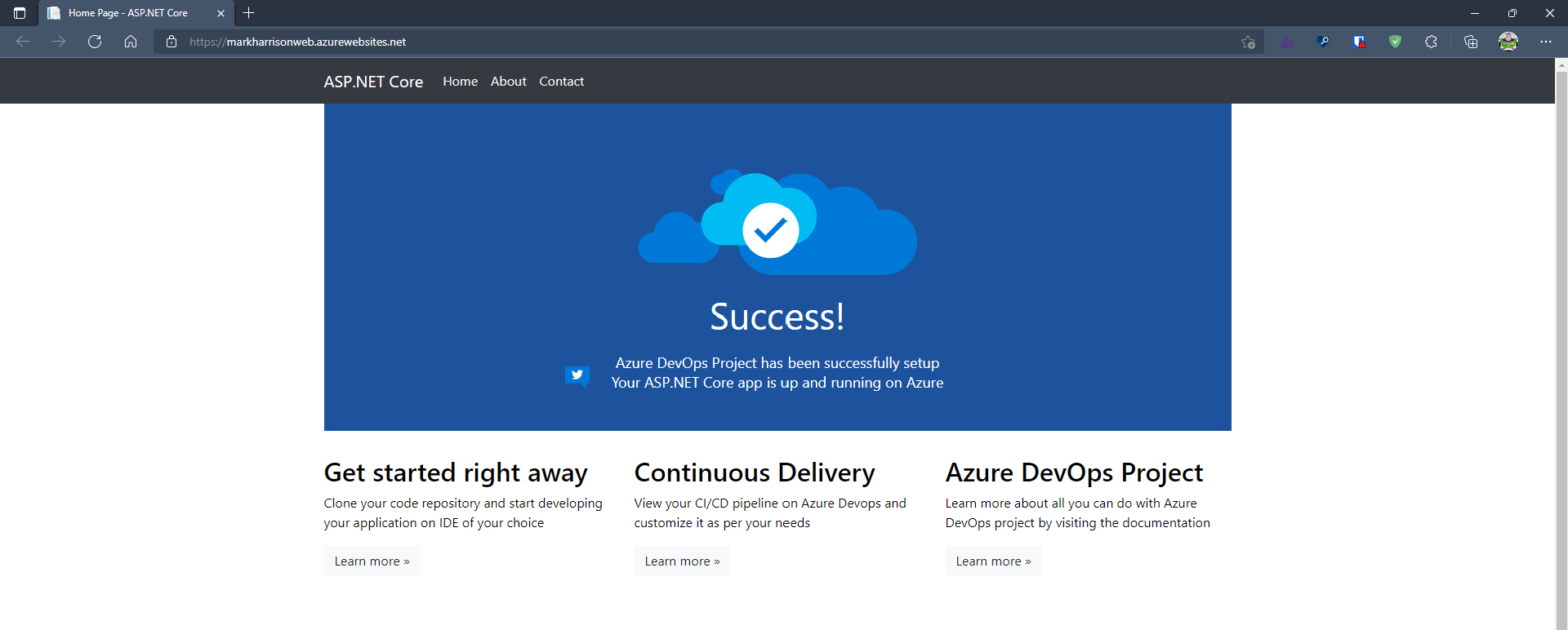Open the About page in navbar

508,82
